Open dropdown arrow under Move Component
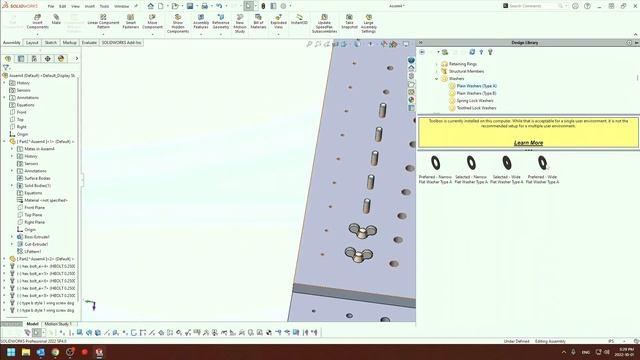This screenshot has height=360, width=640. (153, 34)
